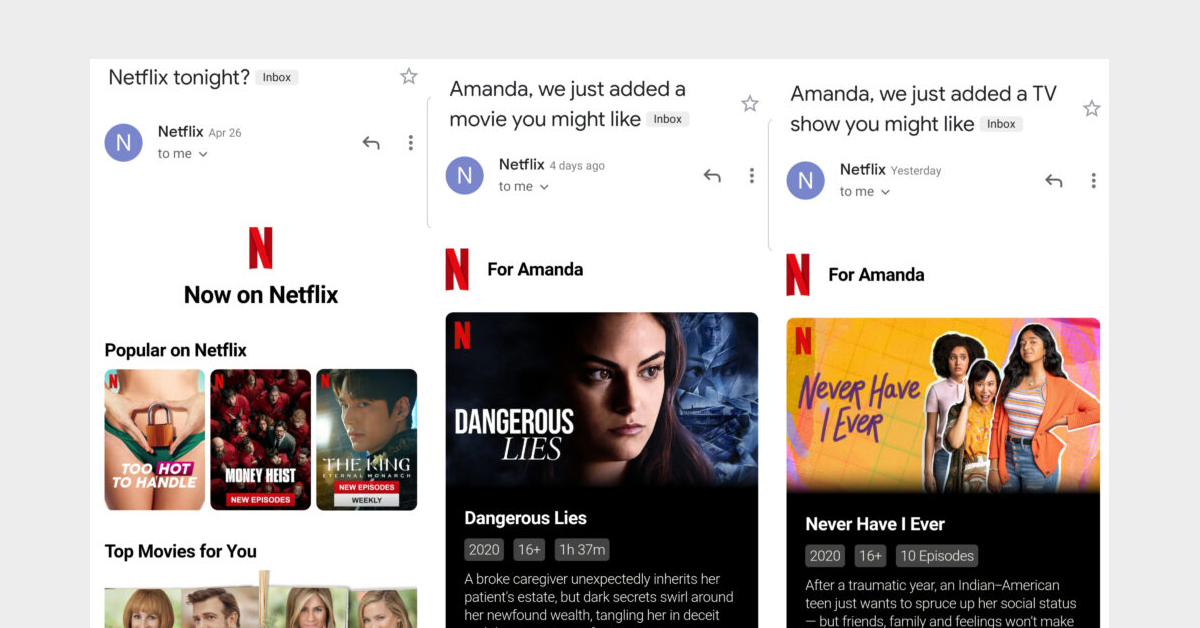Open the Never Have I Ever poster image
The image size is (1200, 628).
coord(943,405)
